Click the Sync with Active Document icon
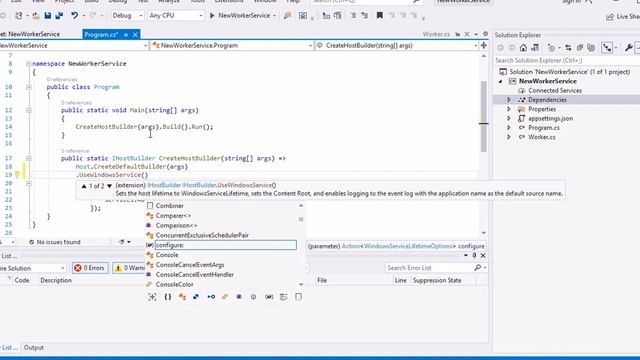640x360 pixels. pos(568,48)
